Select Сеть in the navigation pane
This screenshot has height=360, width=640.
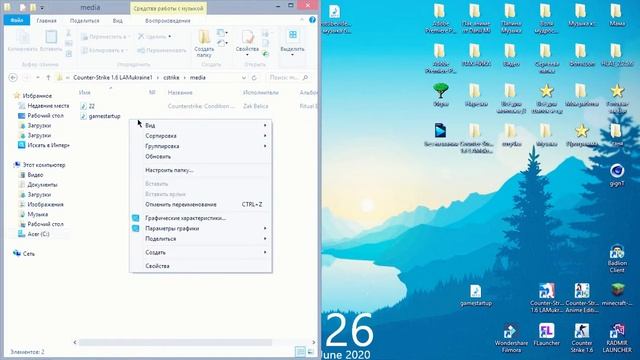[x=24, y=253]
